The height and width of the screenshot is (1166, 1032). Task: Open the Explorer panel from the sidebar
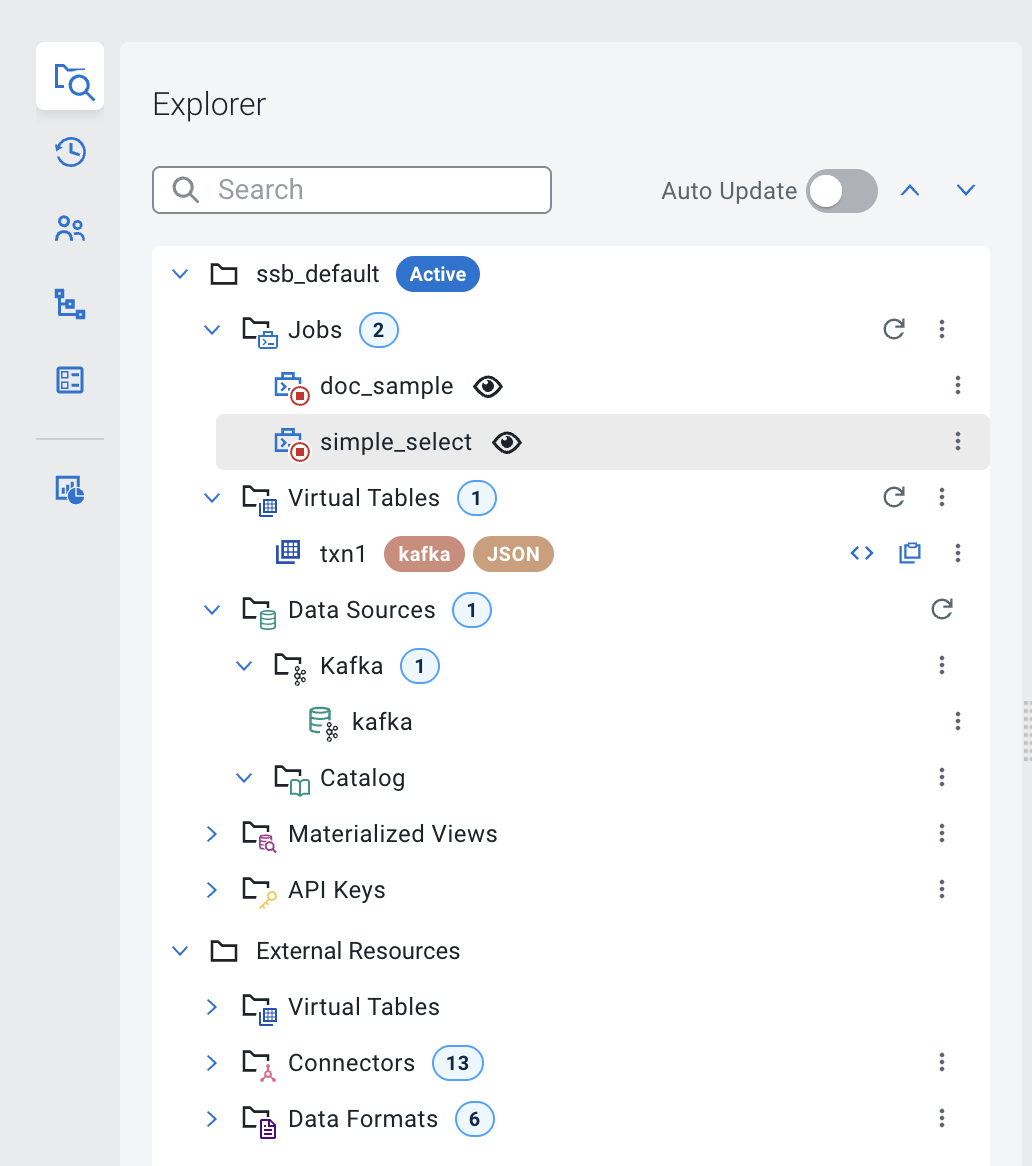[70, 76]
